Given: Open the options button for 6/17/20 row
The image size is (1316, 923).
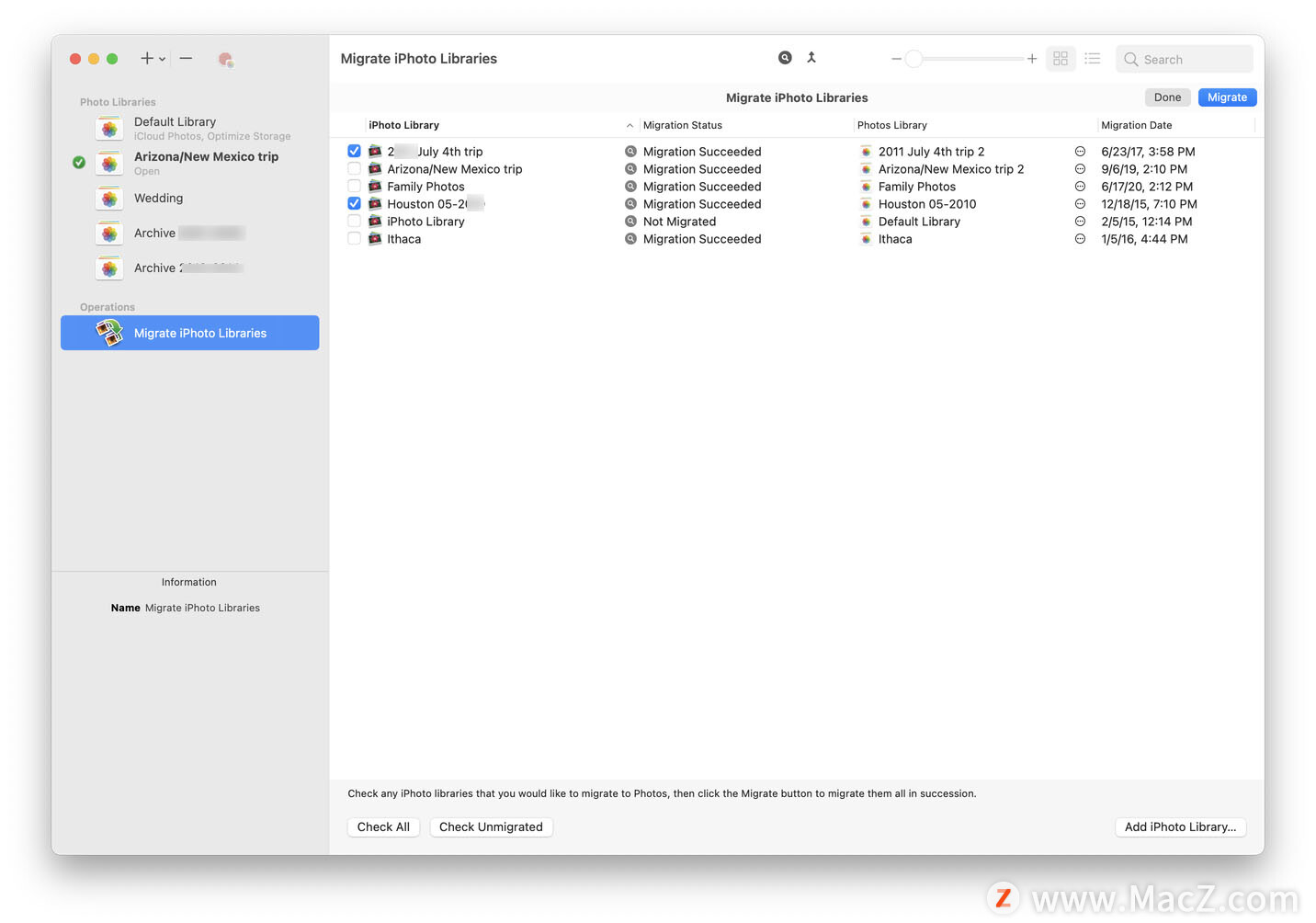Looking at the screenshot, I should [x=1080, y=187].
